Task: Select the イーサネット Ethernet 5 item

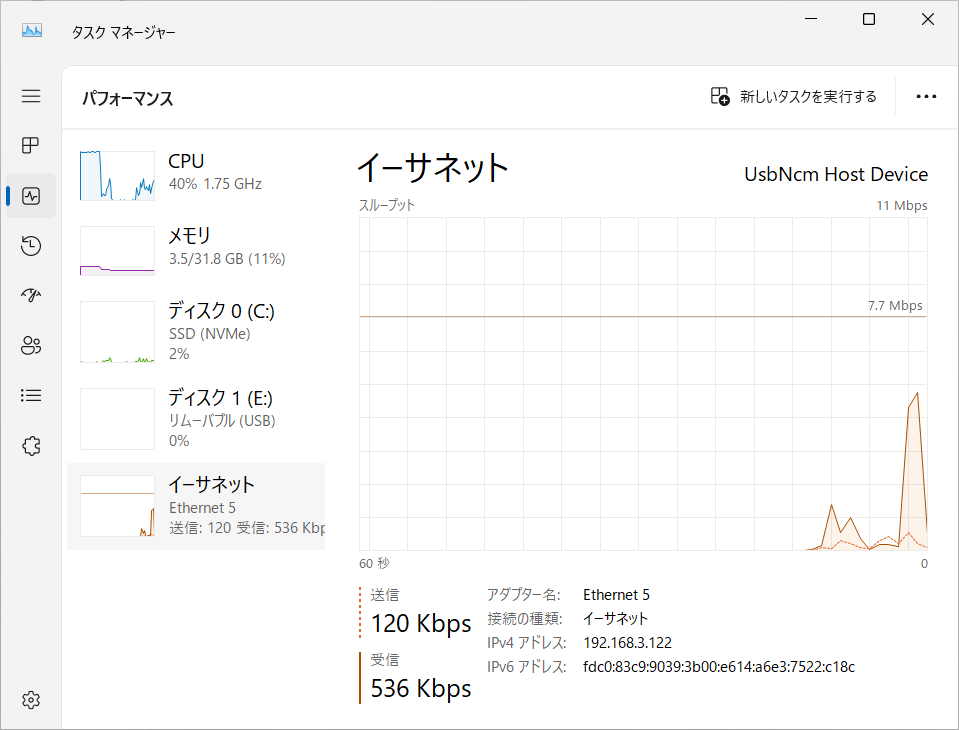Action: pos(196,505)
